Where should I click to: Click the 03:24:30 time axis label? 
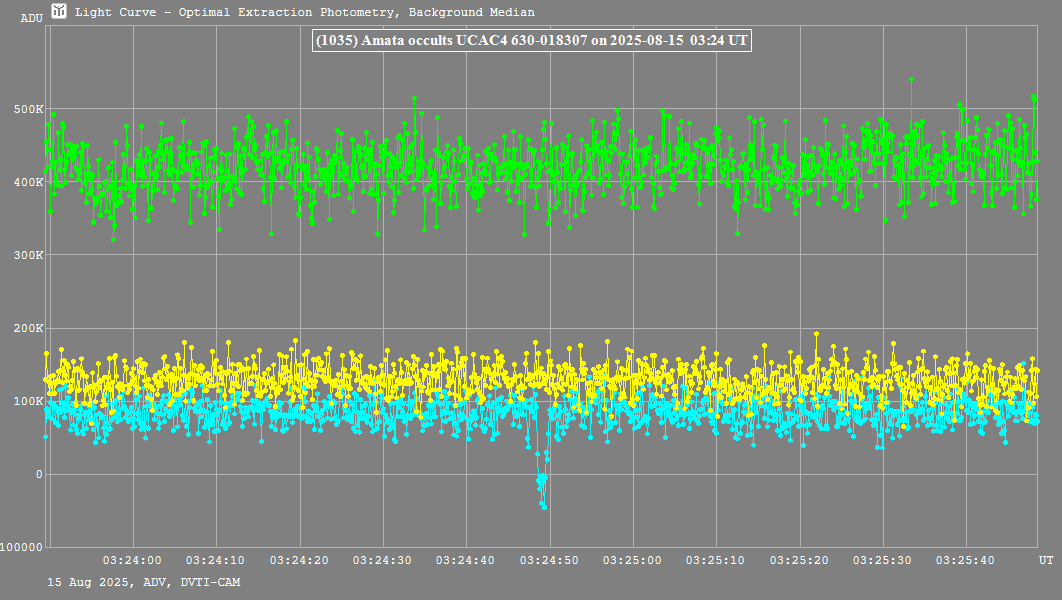pos(382,560)
